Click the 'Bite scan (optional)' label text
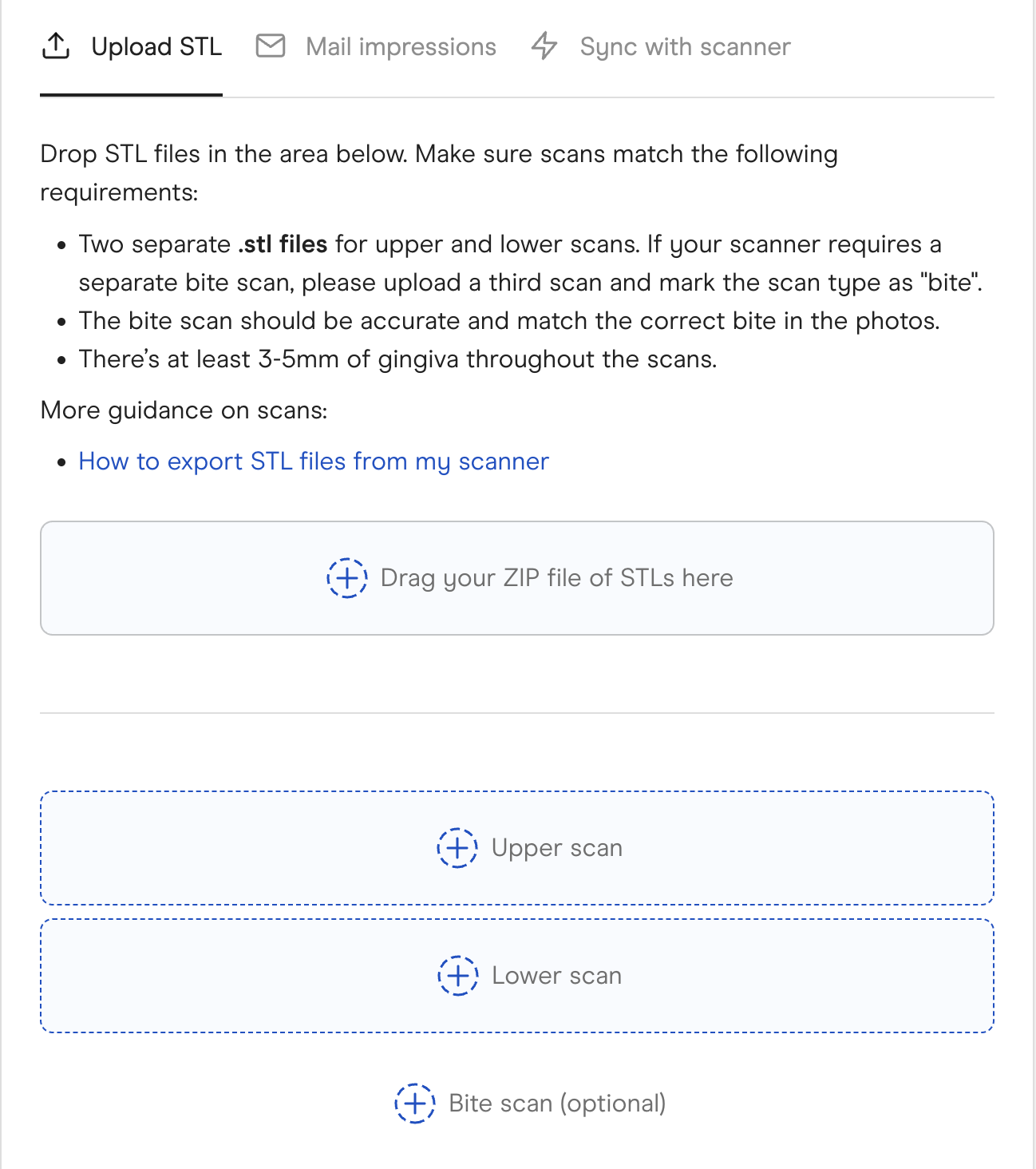 click(x=558, y=1104)
